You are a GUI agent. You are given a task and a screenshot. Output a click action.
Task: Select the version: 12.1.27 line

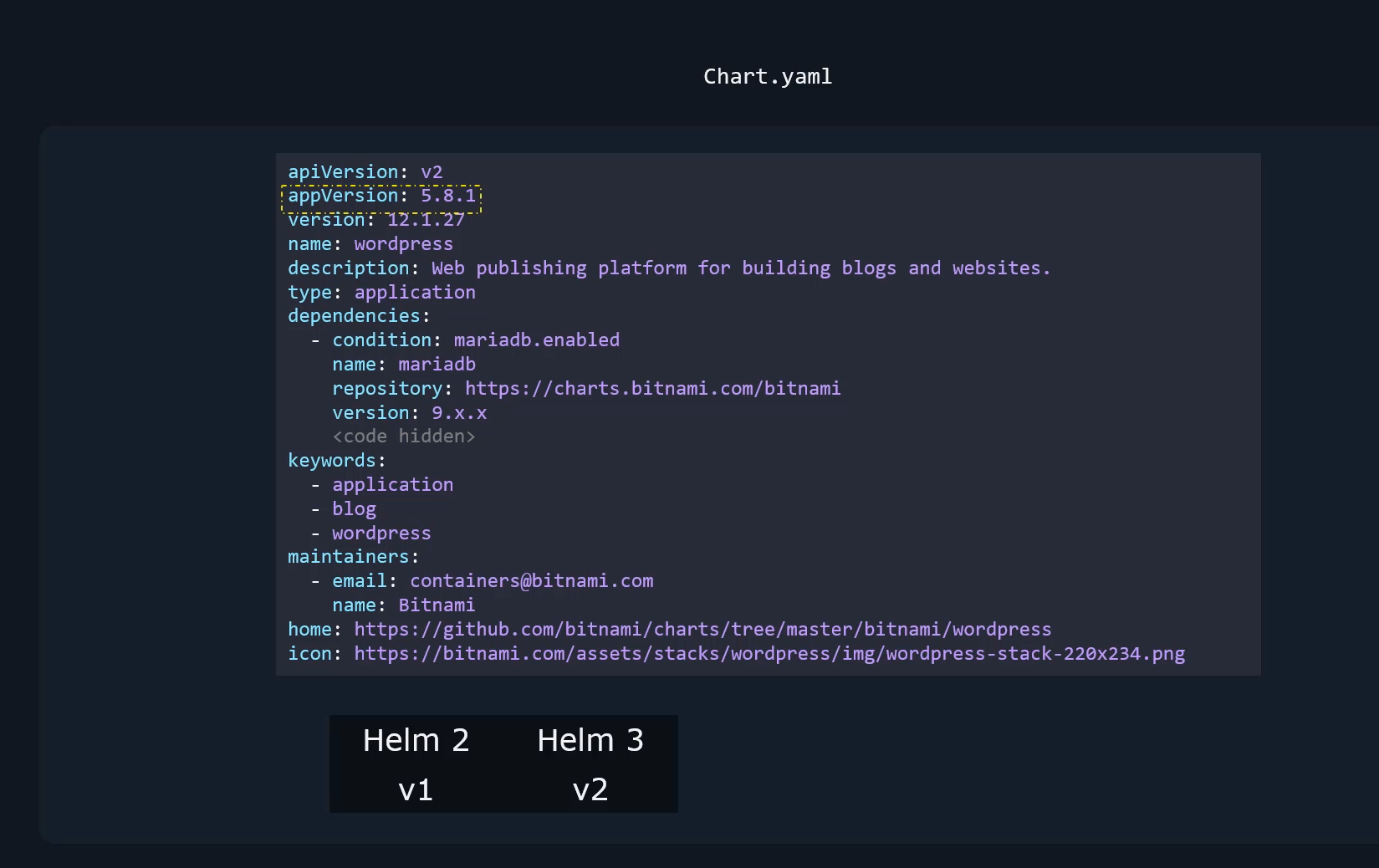[376, 220]
